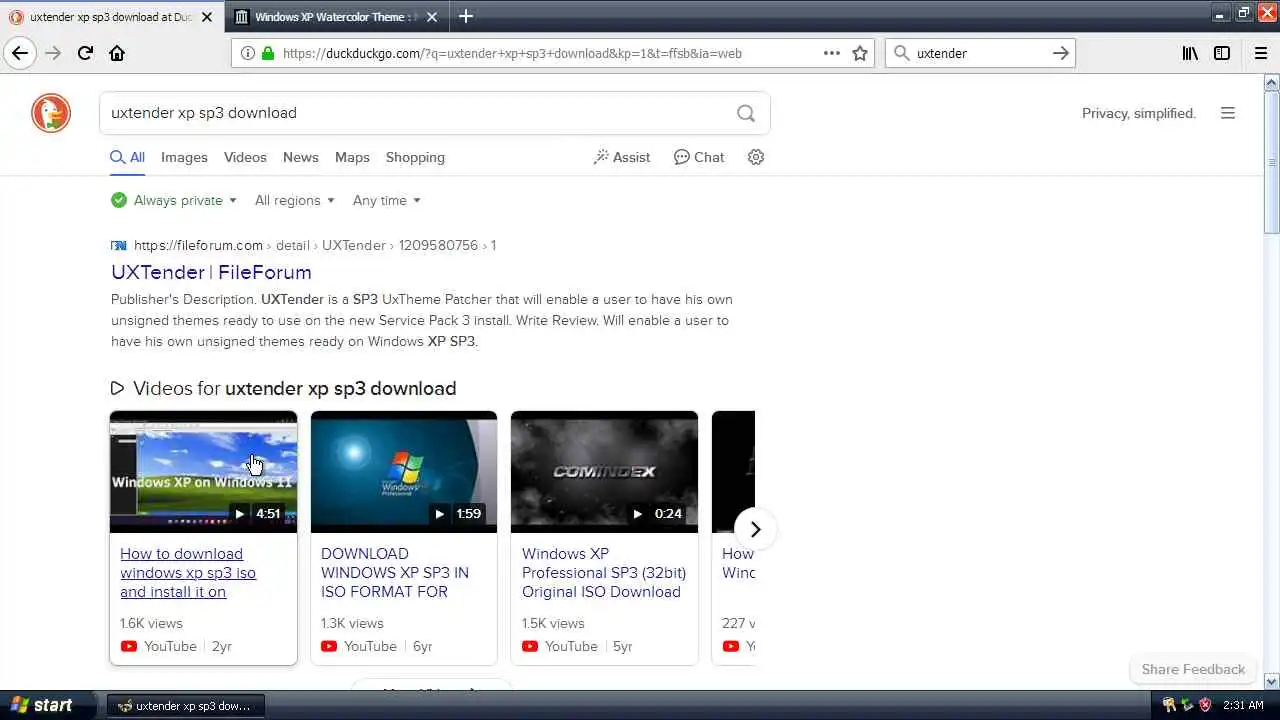Click the search bar go arrow
This screenshot has height=720, width=1280.
1061,53
